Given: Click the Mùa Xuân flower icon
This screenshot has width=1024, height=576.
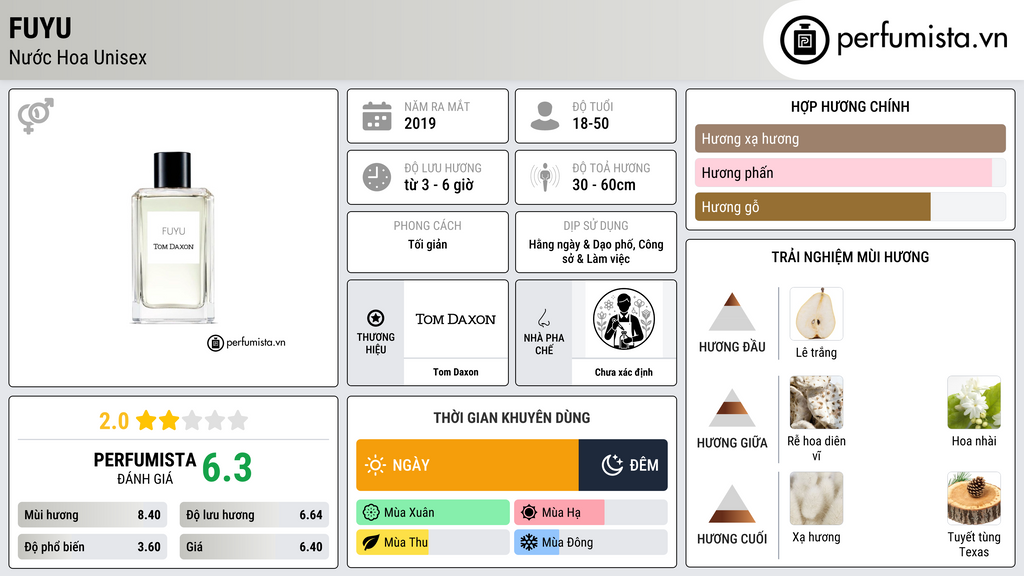Looking at the screenshot, I should [371, 513].
